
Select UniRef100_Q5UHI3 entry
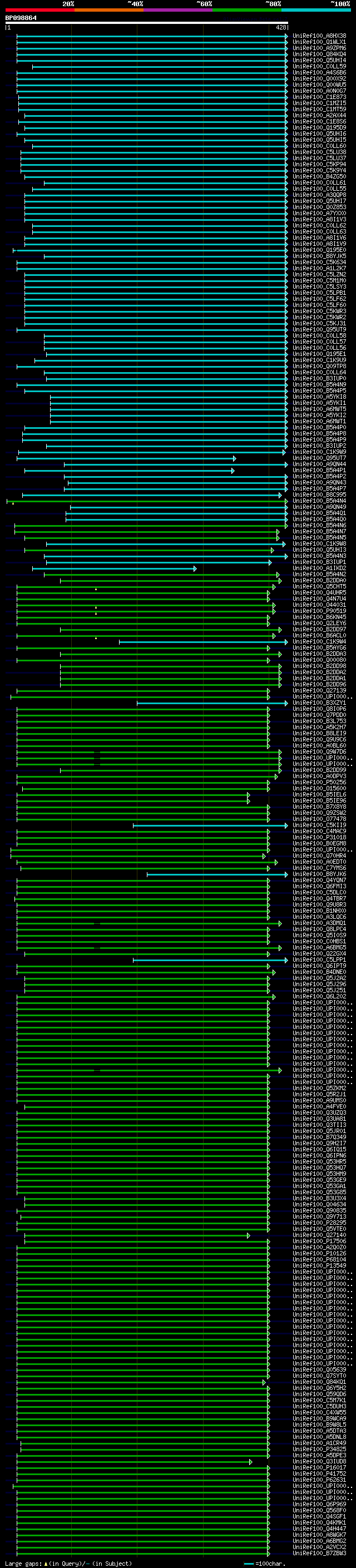pyautogui.click(x=319, y=550)
